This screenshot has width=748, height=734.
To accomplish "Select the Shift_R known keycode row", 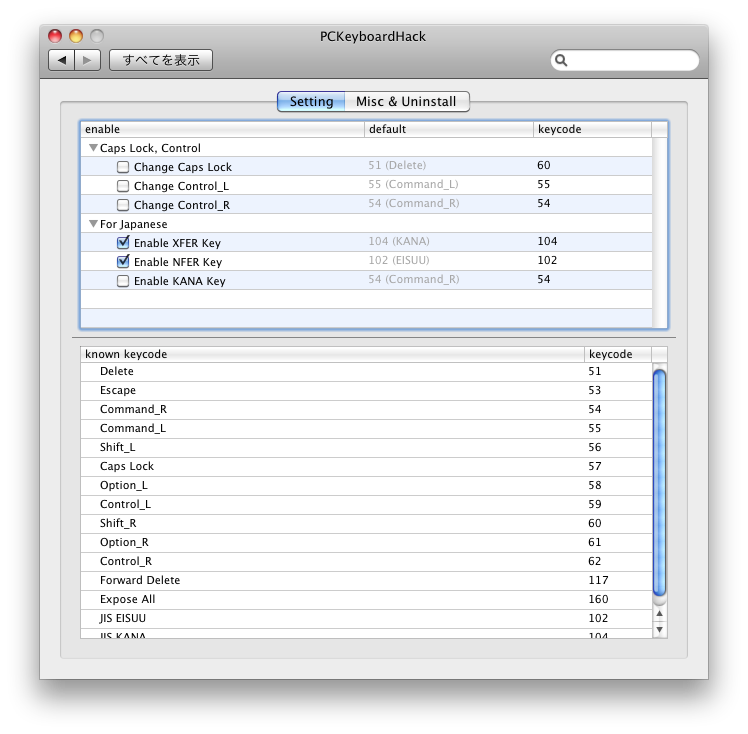I will [366, 524].
